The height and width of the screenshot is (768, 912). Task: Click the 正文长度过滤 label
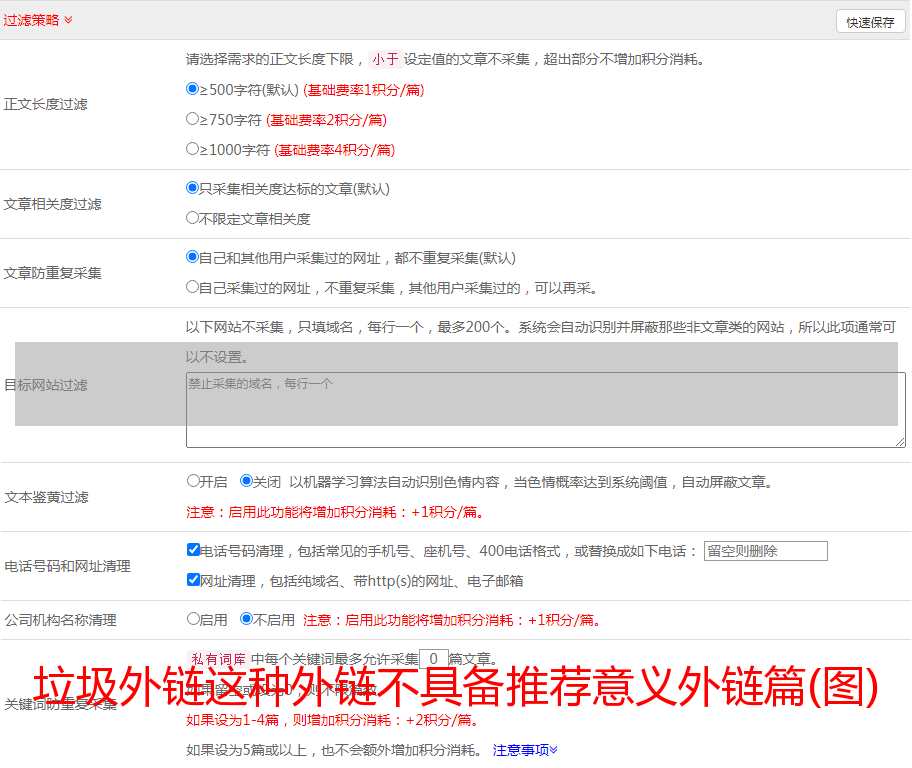pyautogui.click(x=45, y=104)
